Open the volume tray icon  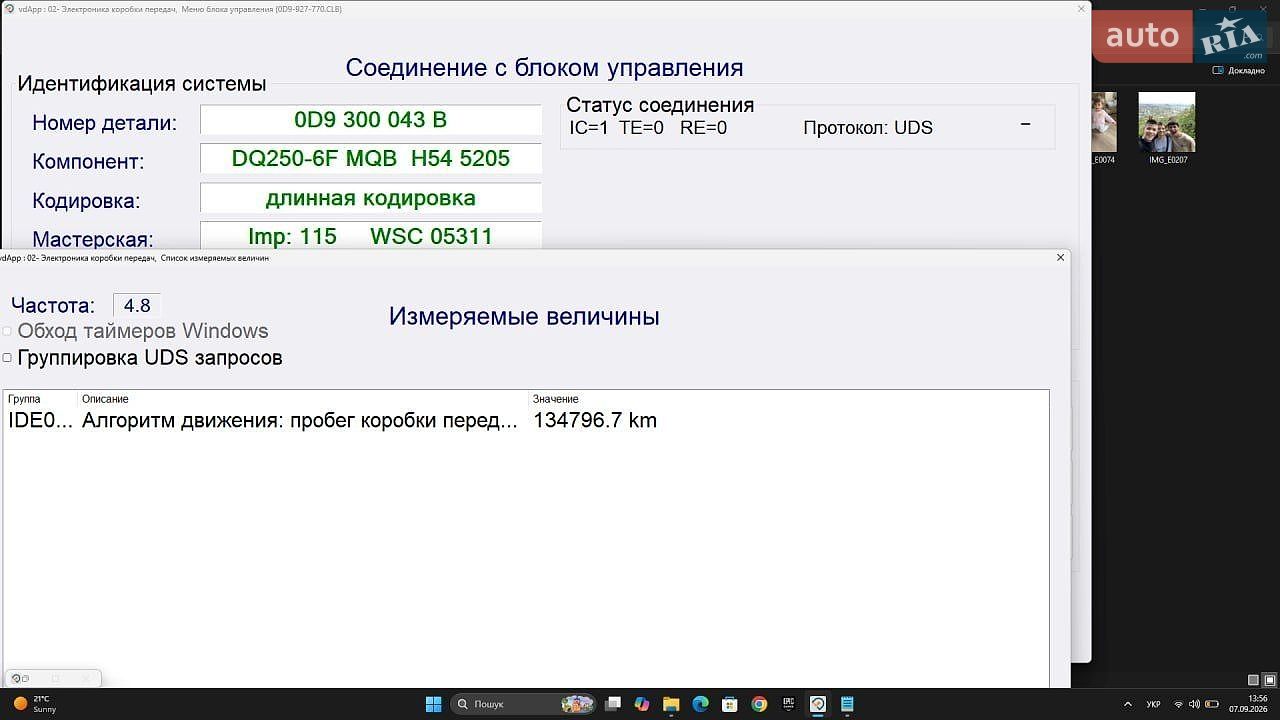(1194, 704)
